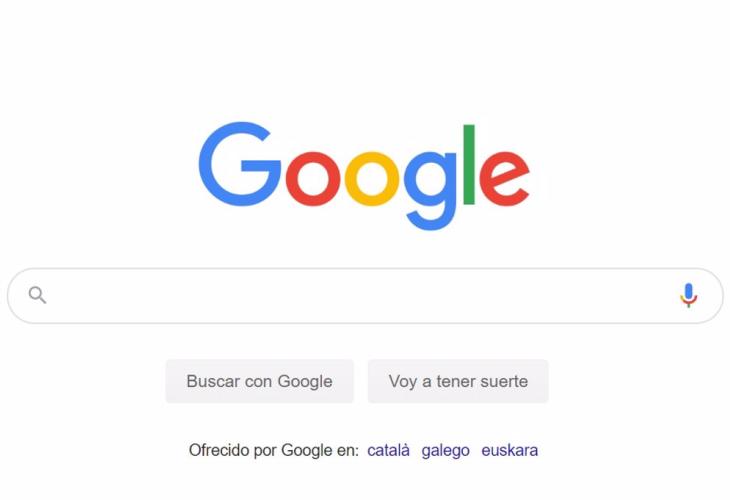Viewport: 730px width, 500px height.
Task: Click the blue lowercase g in logo
Action: (x=430, y=191)
